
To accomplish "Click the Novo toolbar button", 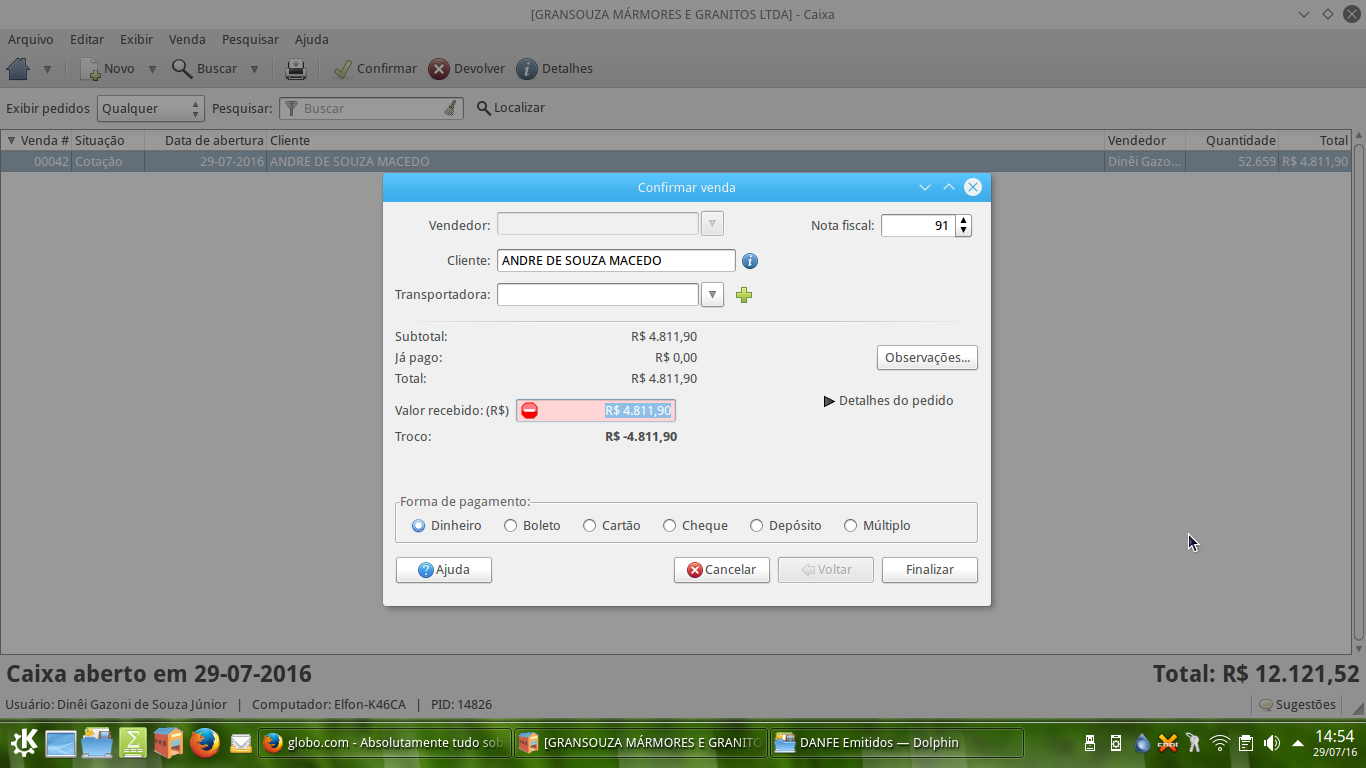I will click(x=107, y=69).
